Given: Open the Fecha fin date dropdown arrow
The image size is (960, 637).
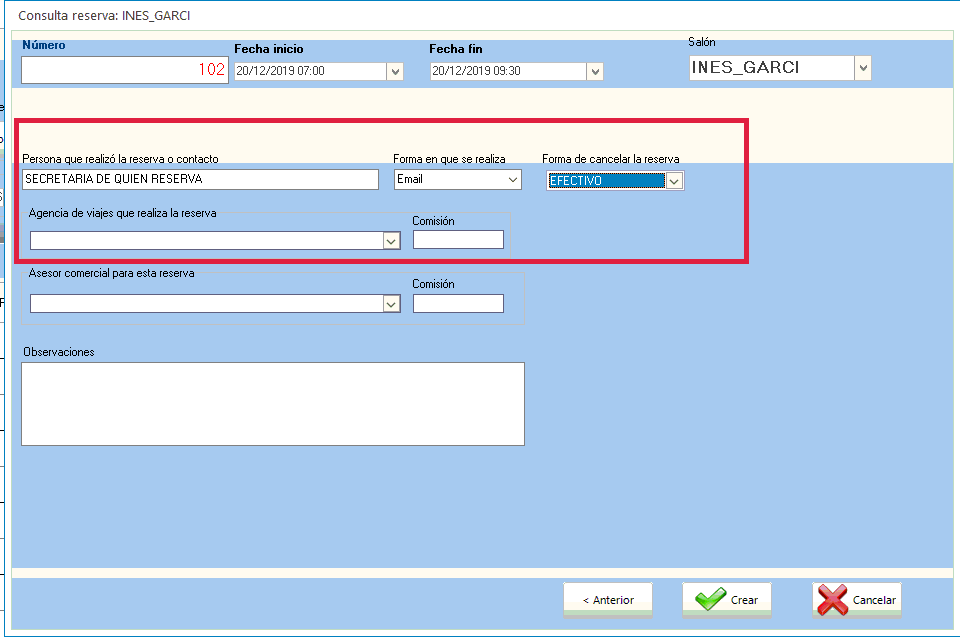Looking at the screenshot, I should [594, 72].
